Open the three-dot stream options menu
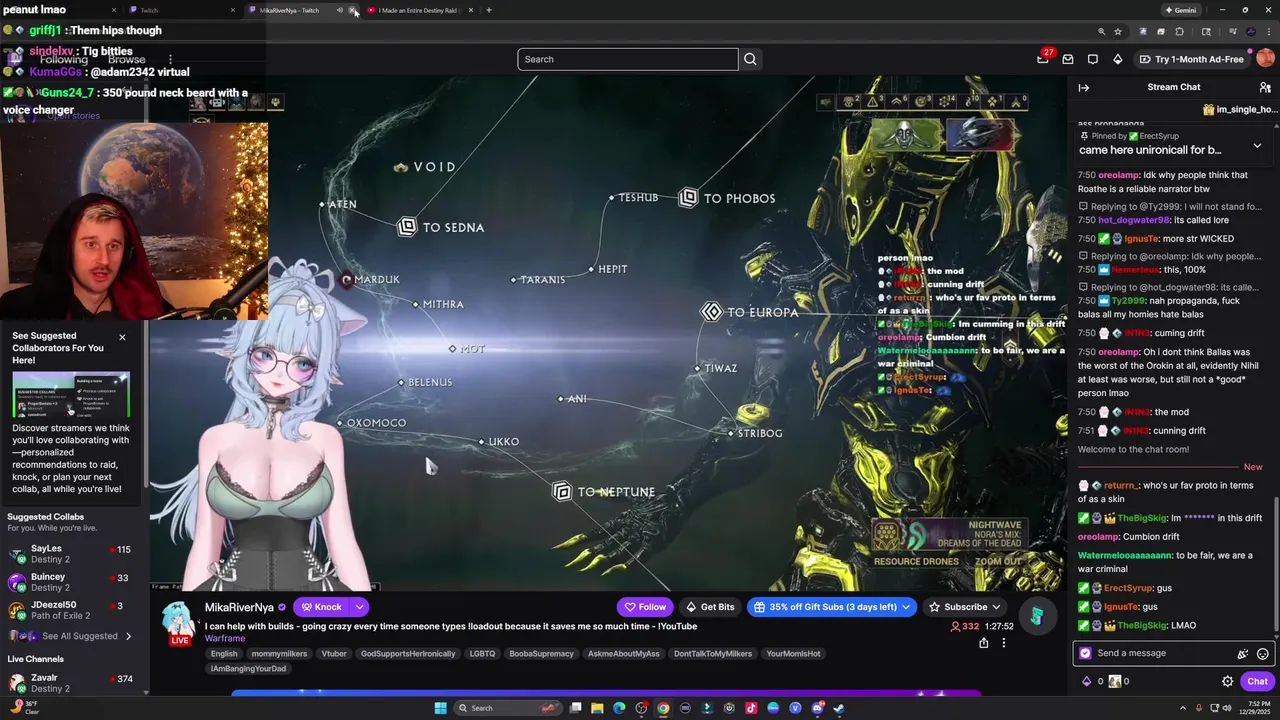This screenshot has height=720, width=1280. (1004, 643)
